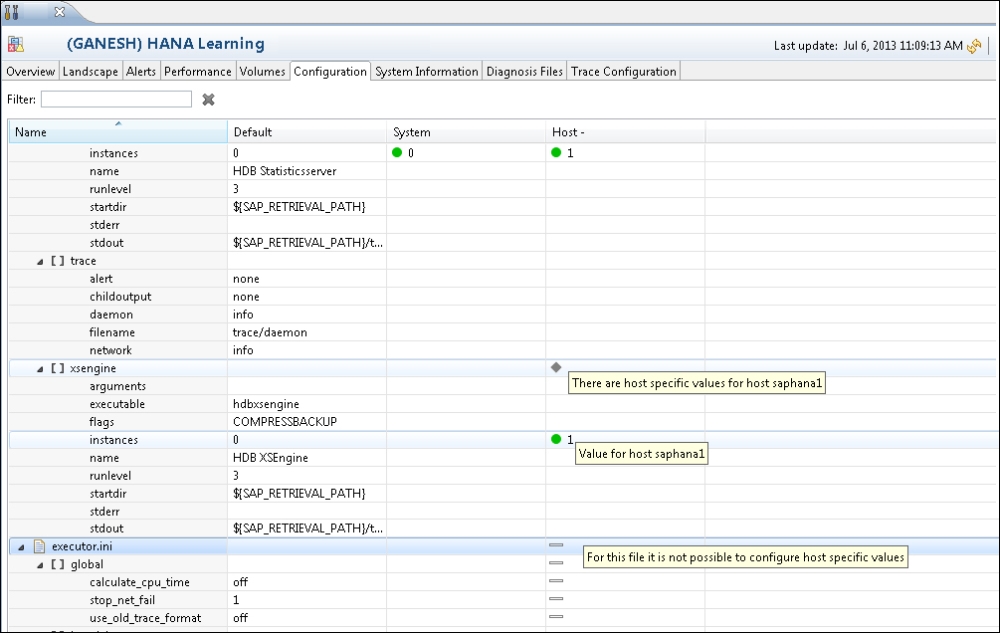The width and height of the screenshot is (1000, 633).
Task: Click the dash icon in the global row
Action: (556, 563)
